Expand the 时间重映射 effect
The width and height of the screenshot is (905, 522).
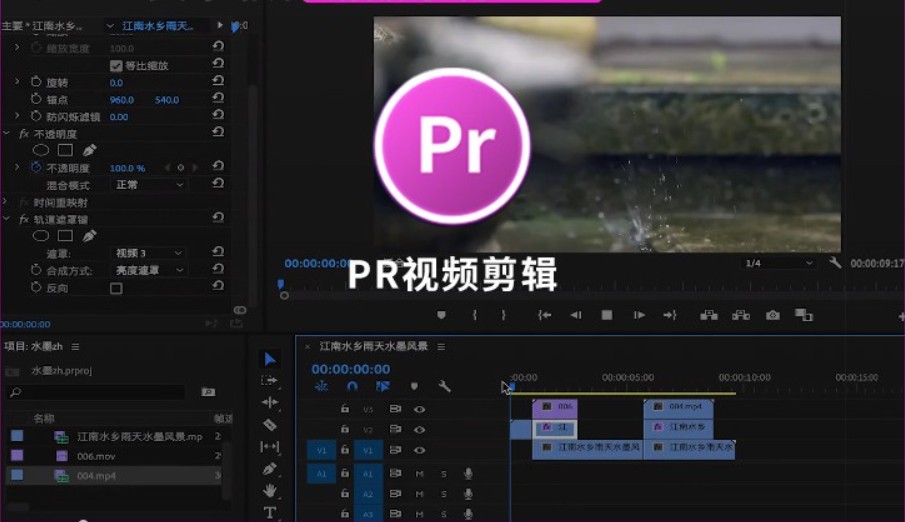click(x=6, y=202)
